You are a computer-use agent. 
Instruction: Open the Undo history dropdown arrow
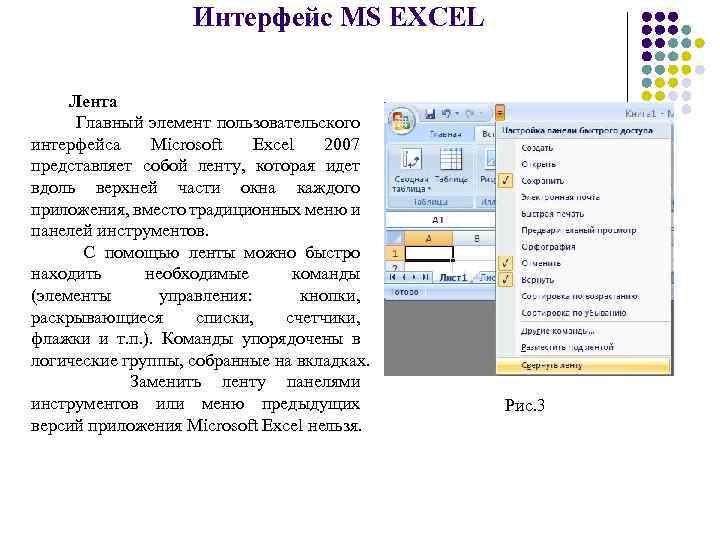(457, 114)
